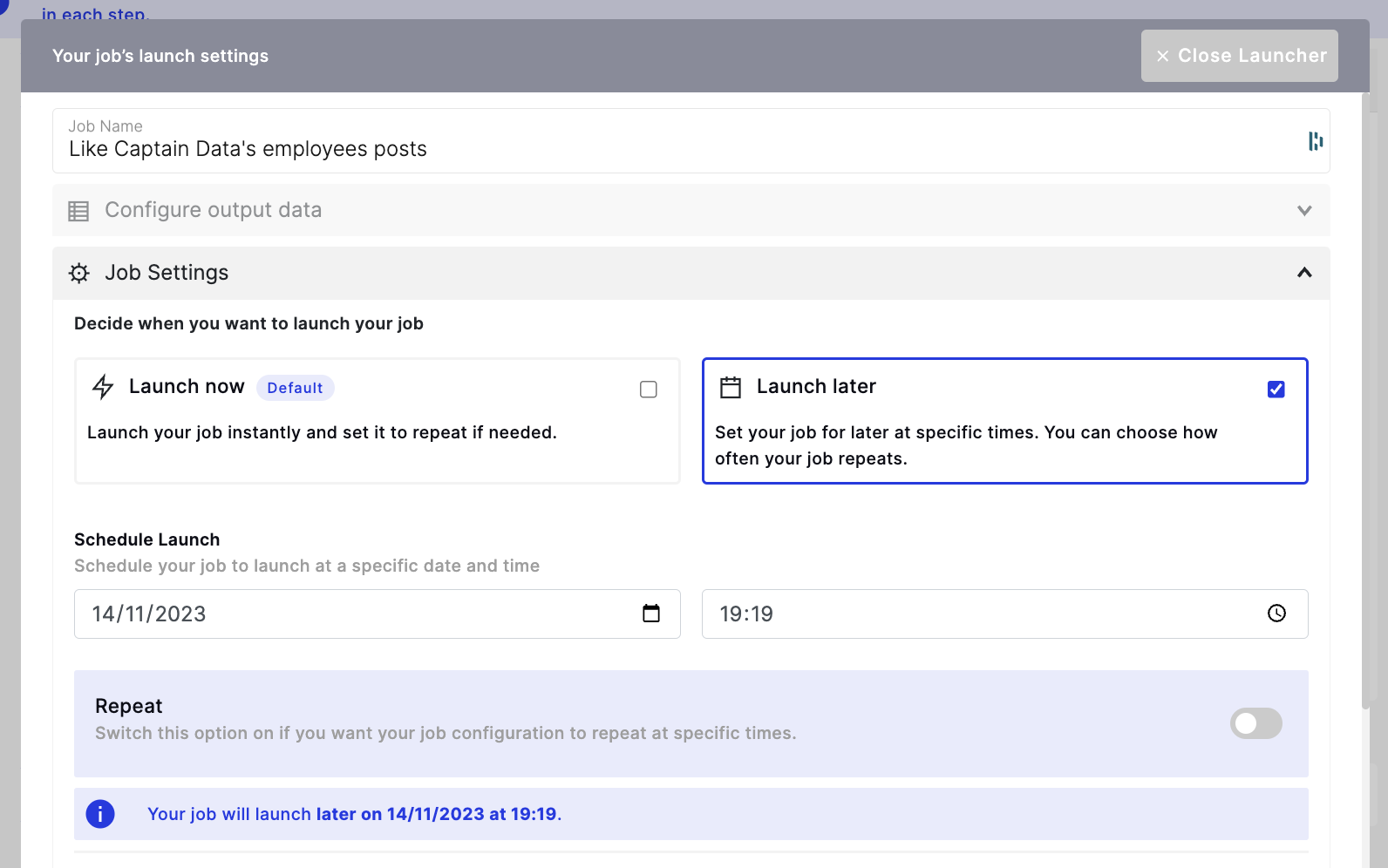This screenshot has height=868, width=1388.
Task: Click the date field showing 14/11/2023
Action: [x=377, y=614]
